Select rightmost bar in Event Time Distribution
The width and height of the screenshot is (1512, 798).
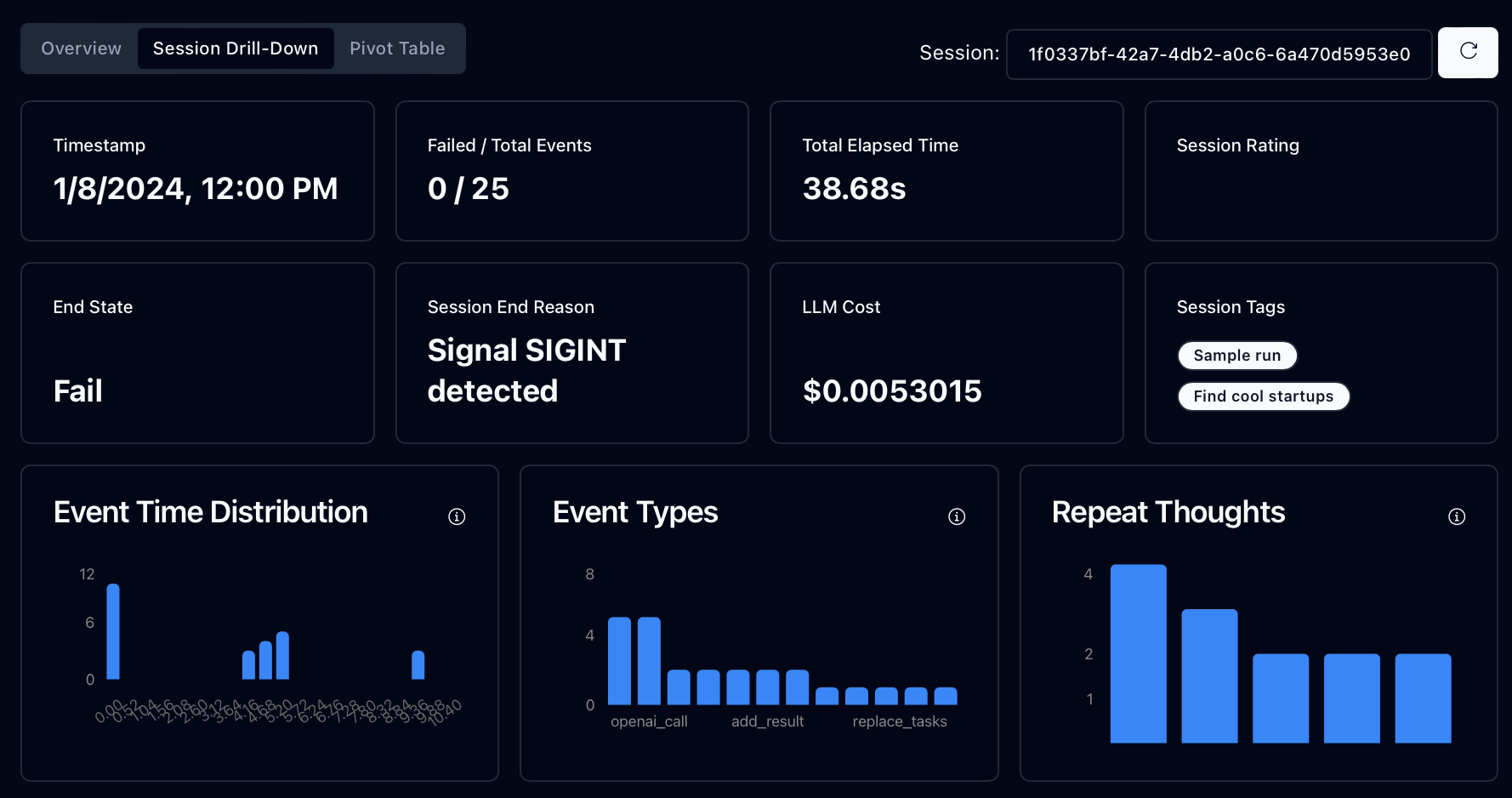[x=418, y=665]
